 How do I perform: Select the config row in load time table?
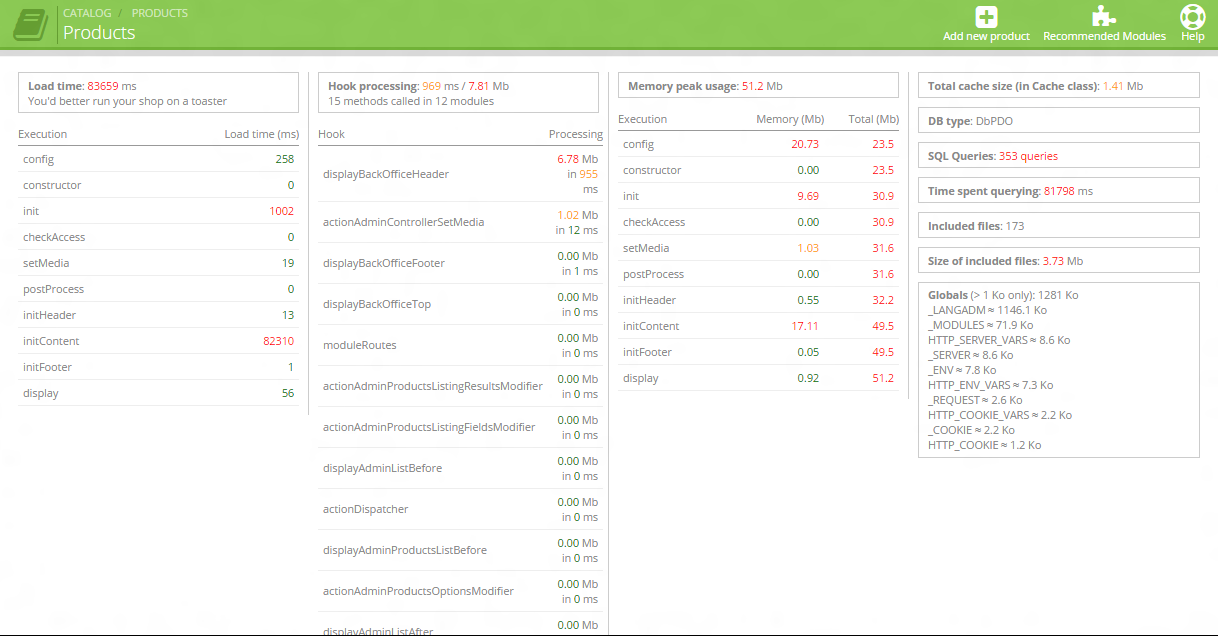coord(158,159)
